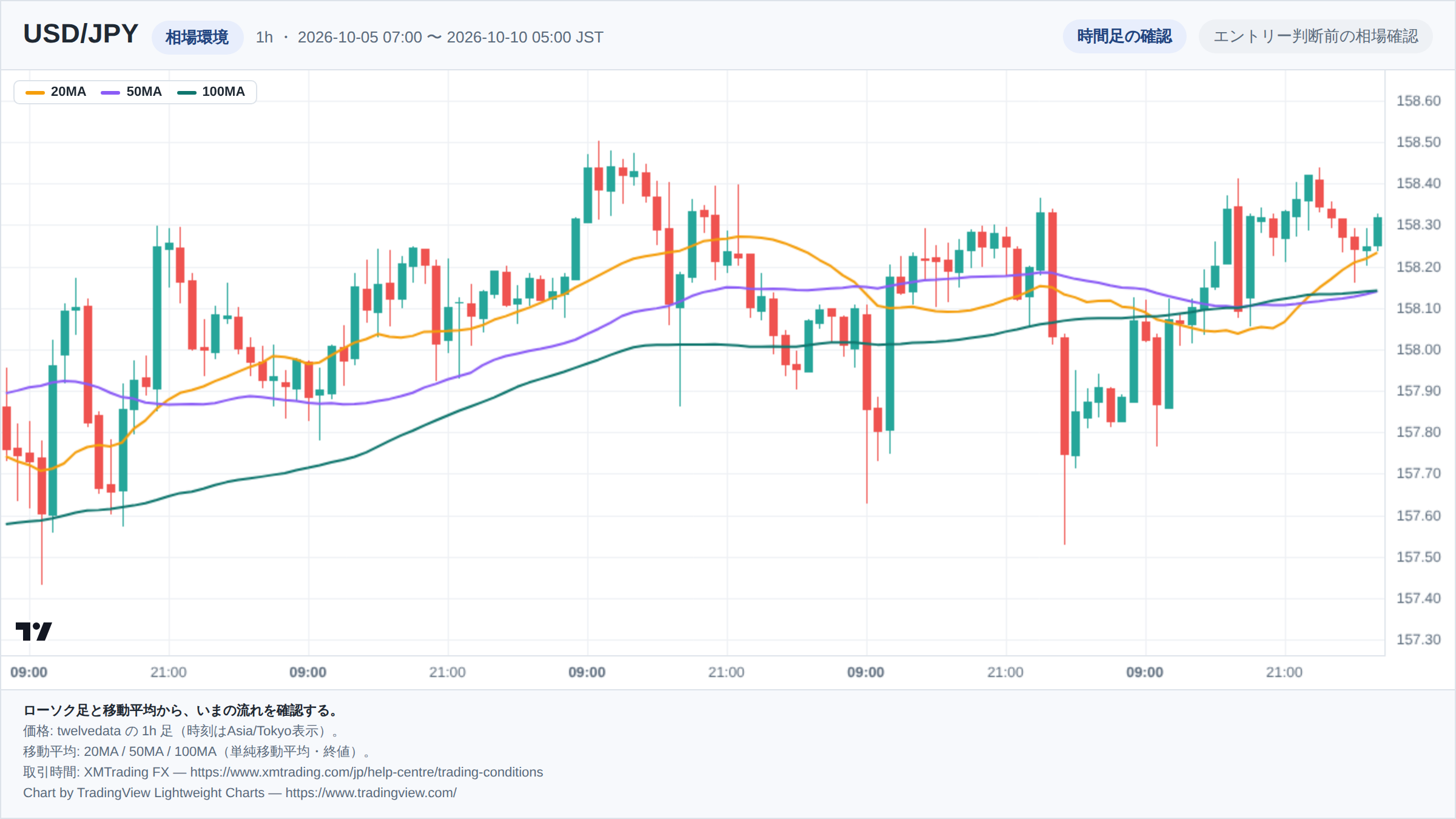Click the 相場環境 badge next to USD/JPY
The image size is (1456, 819).
[197, 37]
